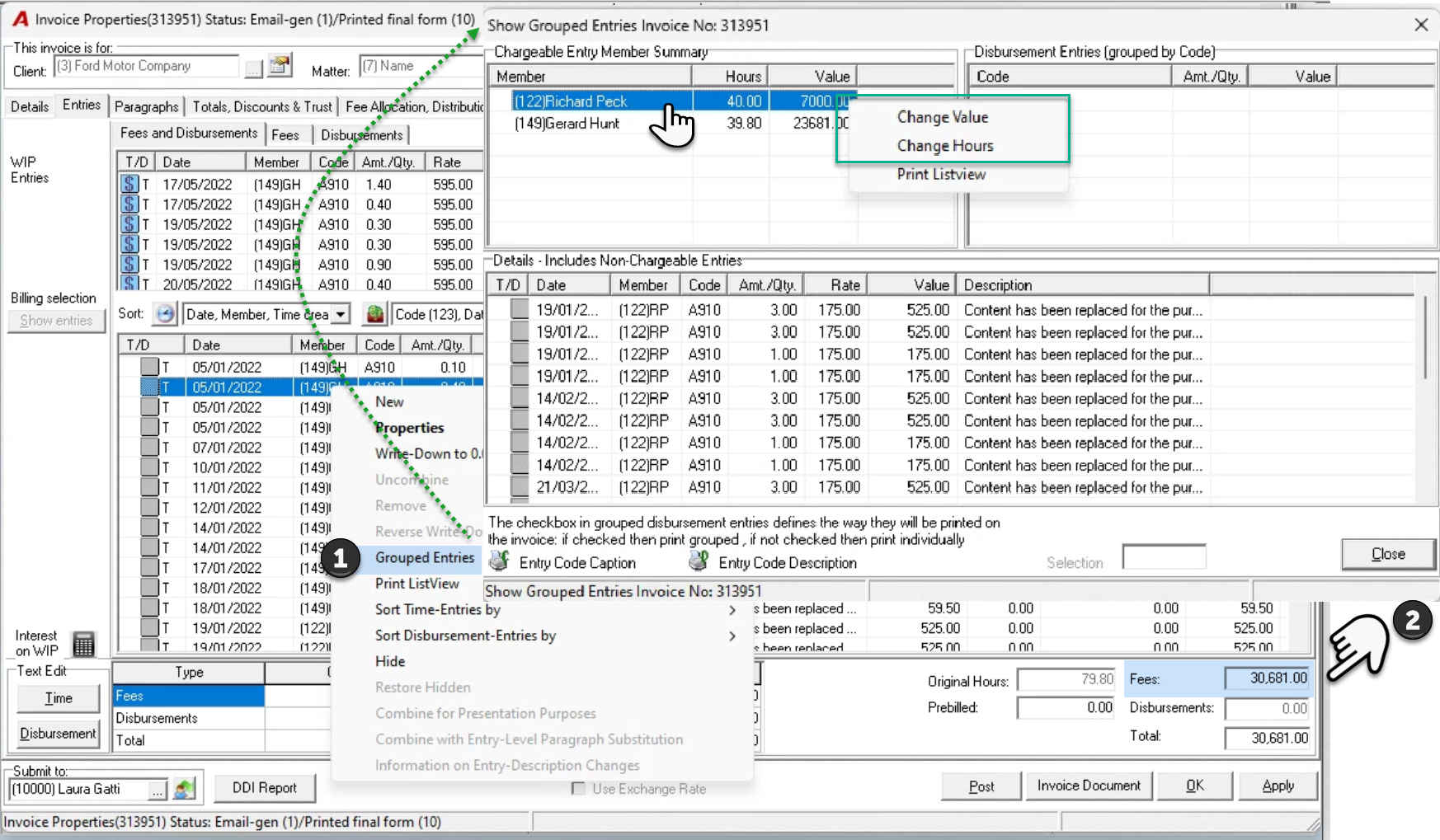
Task: Tick the checkbox on the 07/01/2022 entry
Action: pos(149,448)
